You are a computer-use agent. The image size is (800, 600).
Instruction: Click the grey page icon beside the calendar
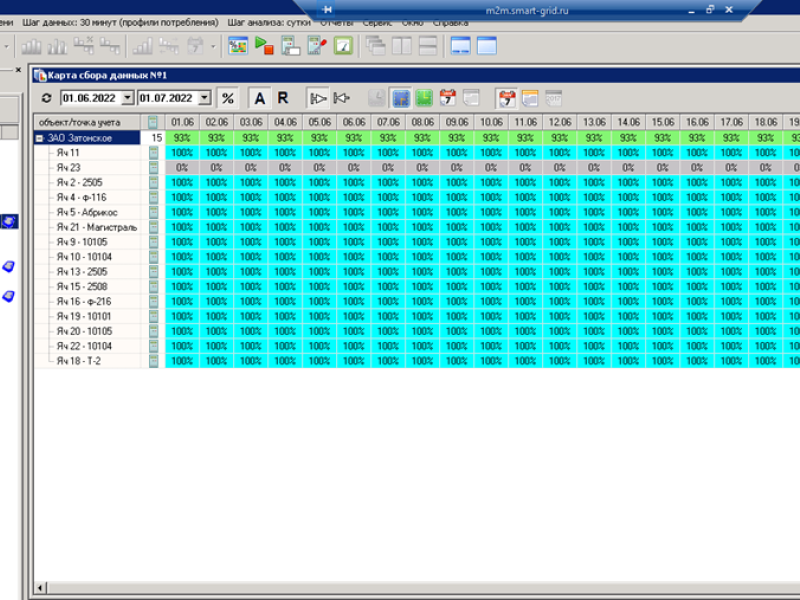(471, 98)
